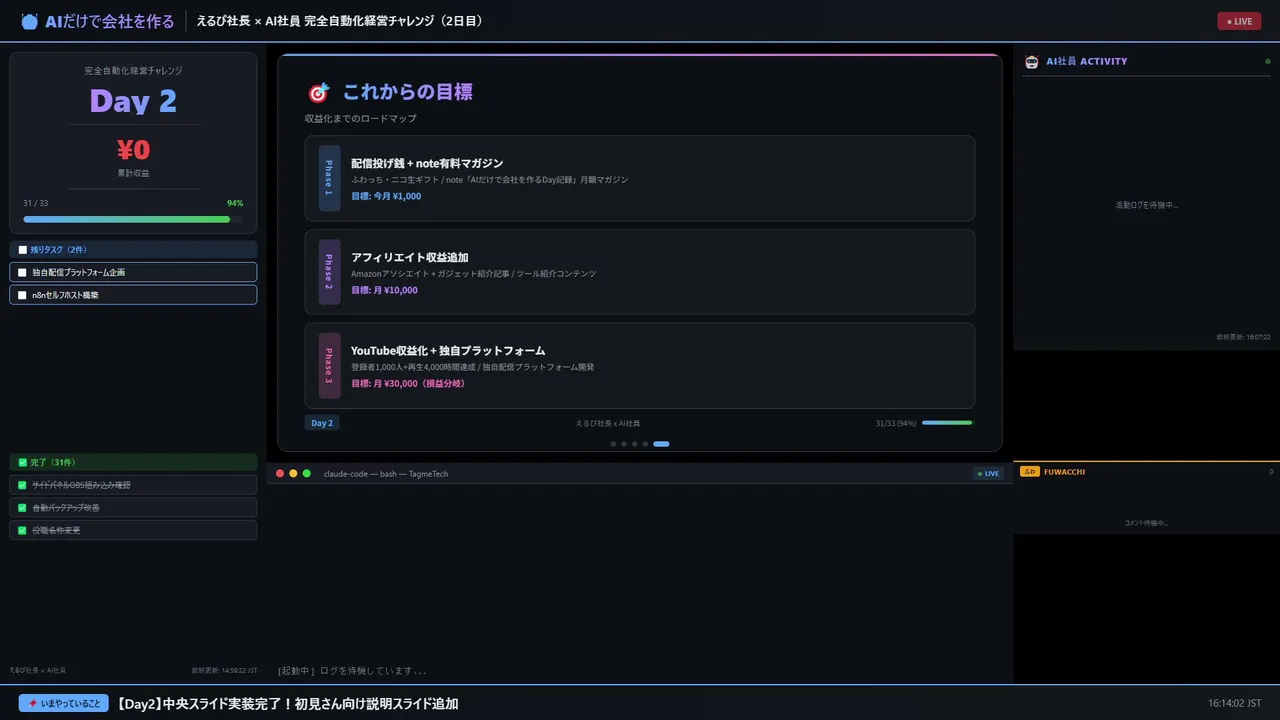The image size is (1280, 720).
Task: Click the 完全自動化経営チャレンジ label above Day 2
Action: [133, 71]
